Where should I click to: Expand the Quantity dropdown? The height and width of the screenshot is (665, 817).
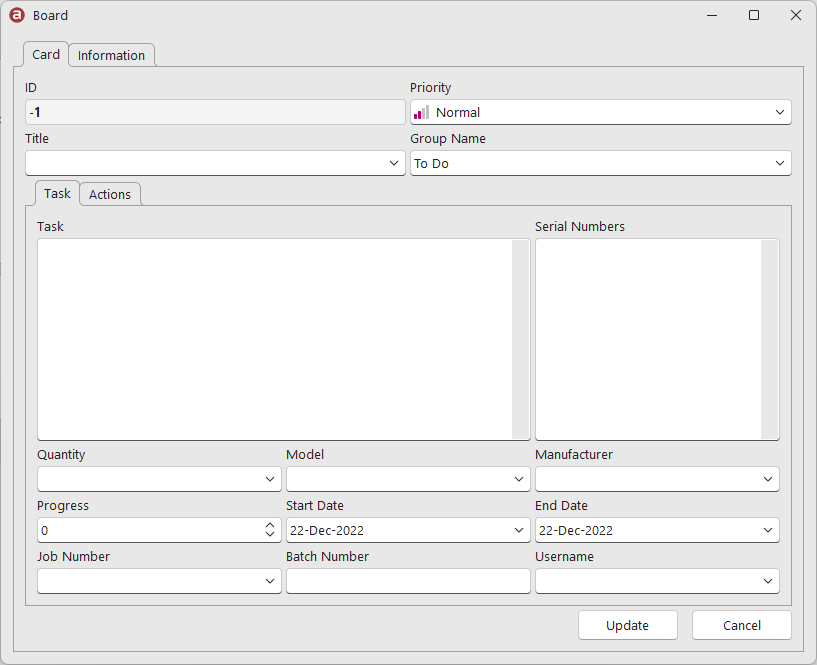click(270, 479)
